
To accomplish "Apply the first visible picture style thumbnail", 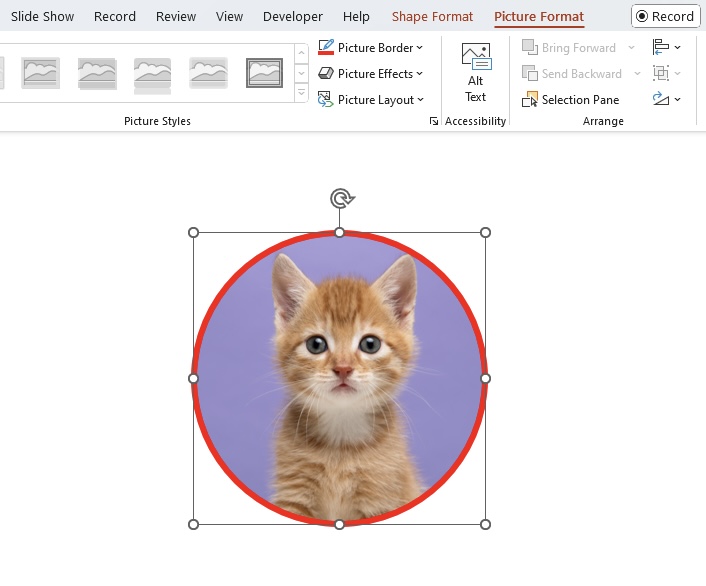I will point(41,73).
